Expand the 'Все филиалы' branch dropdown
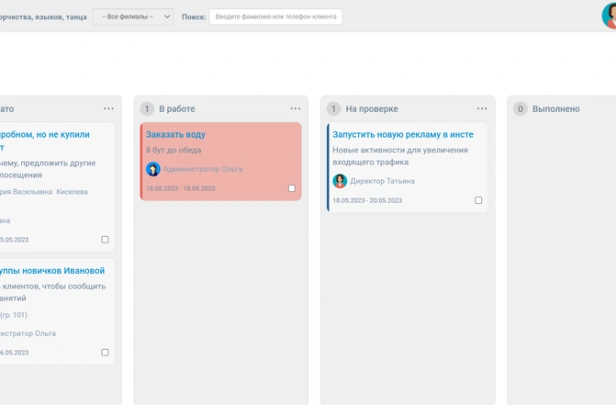The width and height of the screenshot is (616, 405). click(x=133, y=17)
